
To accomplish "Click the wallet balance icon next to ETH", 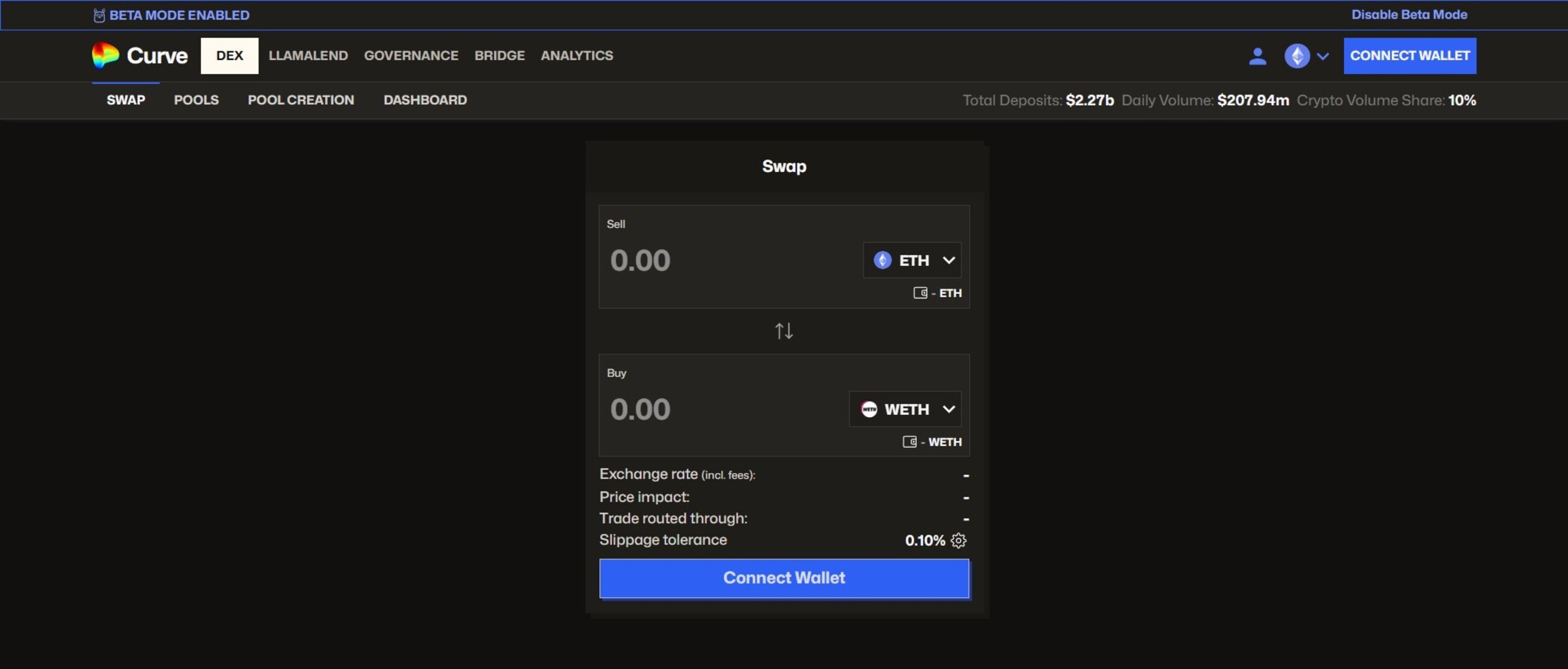I will click(920, 293).
